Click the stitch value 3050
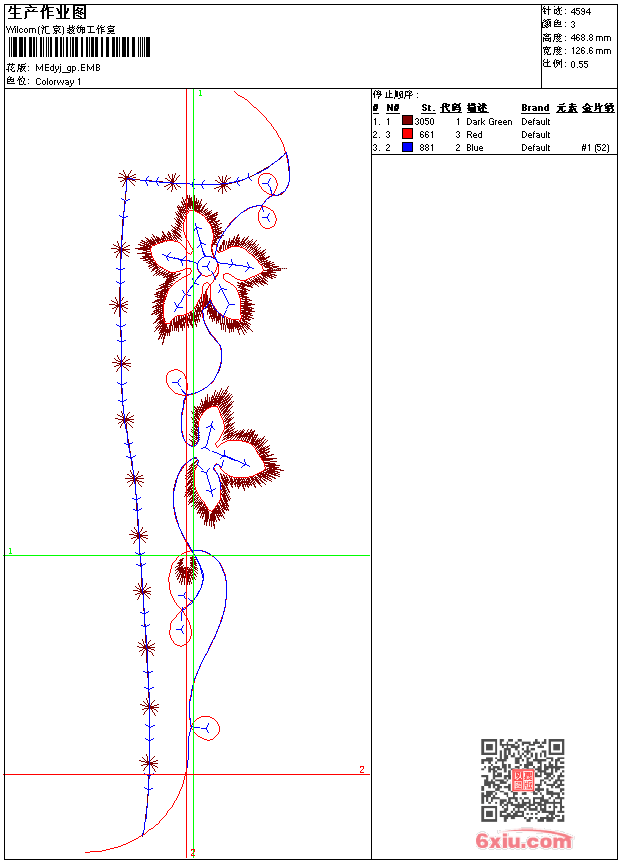Image resolution: width=620 pixels, height=860 pixels. click(424, 122)
